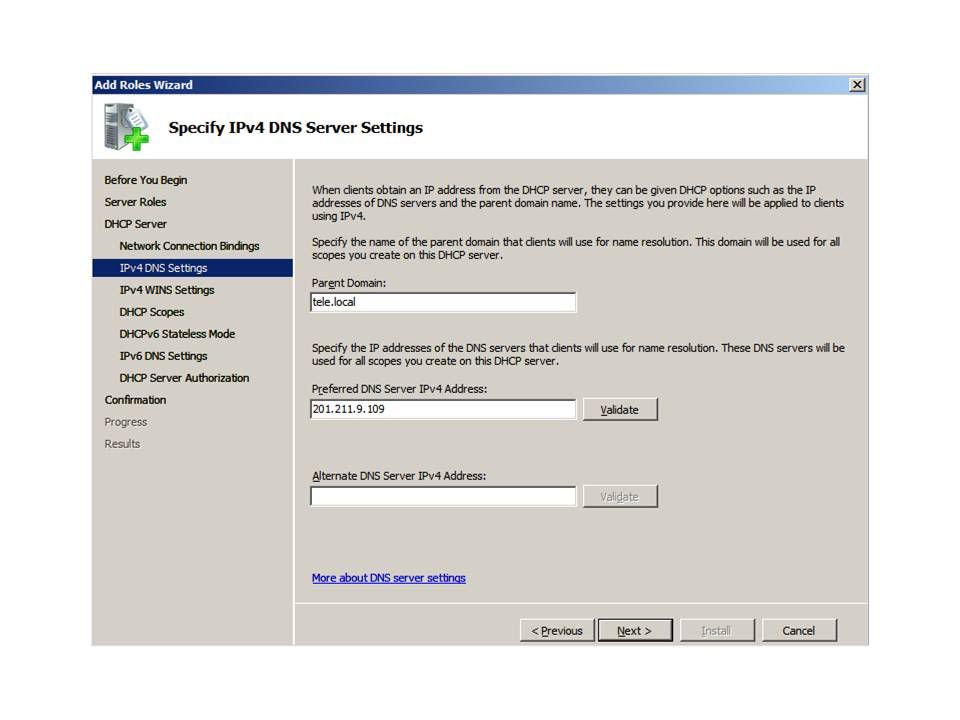The width and height of the screenshot is (960, 720).
Task: Go to DHCPv6 Stateless Mode
Action: 177,334
